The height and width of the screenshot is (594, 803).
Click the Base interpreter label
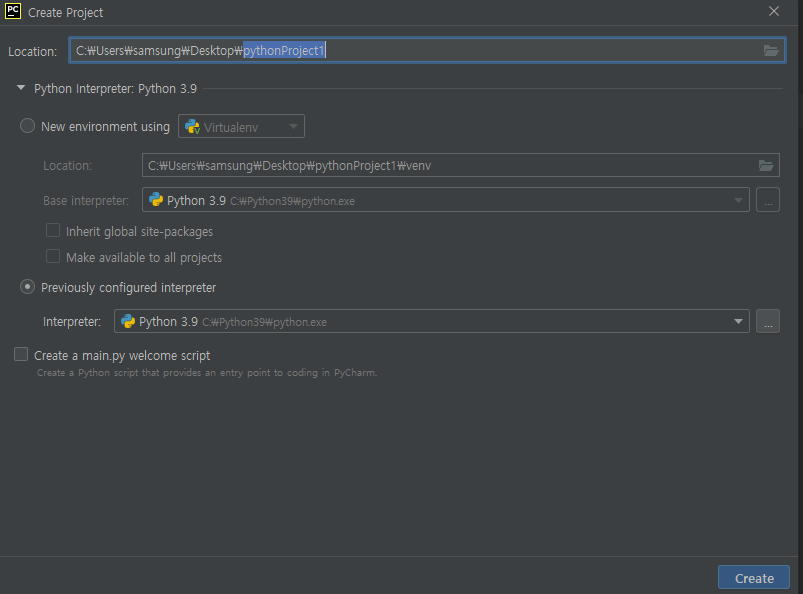[86, 201]
